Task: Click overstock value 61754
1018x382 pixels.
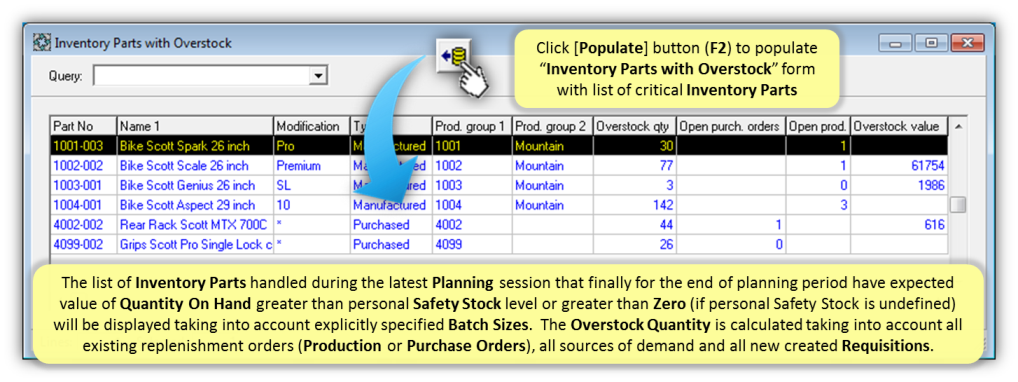Action: [x=927, y=166]
